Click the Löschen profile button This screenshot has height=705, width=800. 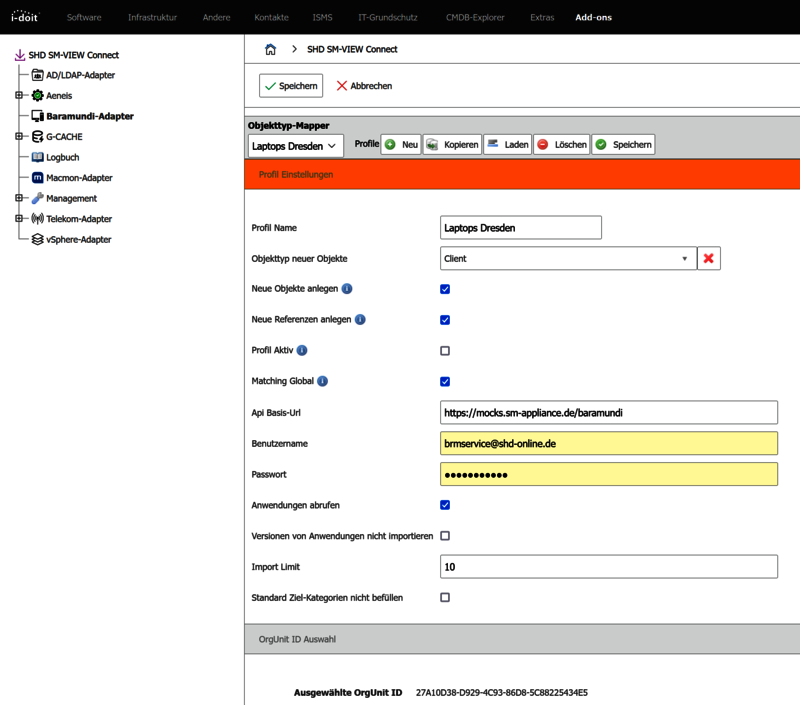[561, 145]
